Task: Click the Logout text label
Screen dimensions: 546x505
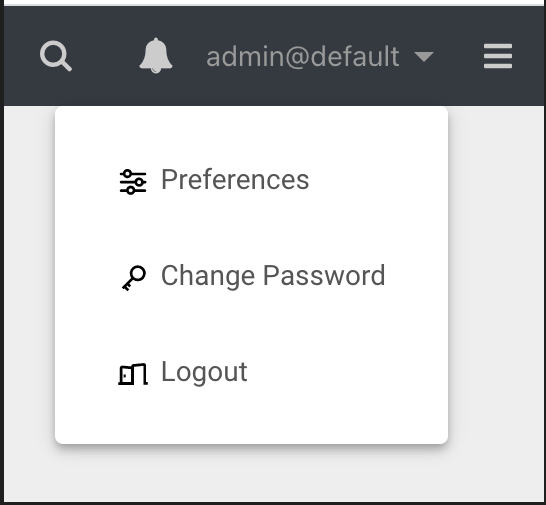Action: coord(204,373)
